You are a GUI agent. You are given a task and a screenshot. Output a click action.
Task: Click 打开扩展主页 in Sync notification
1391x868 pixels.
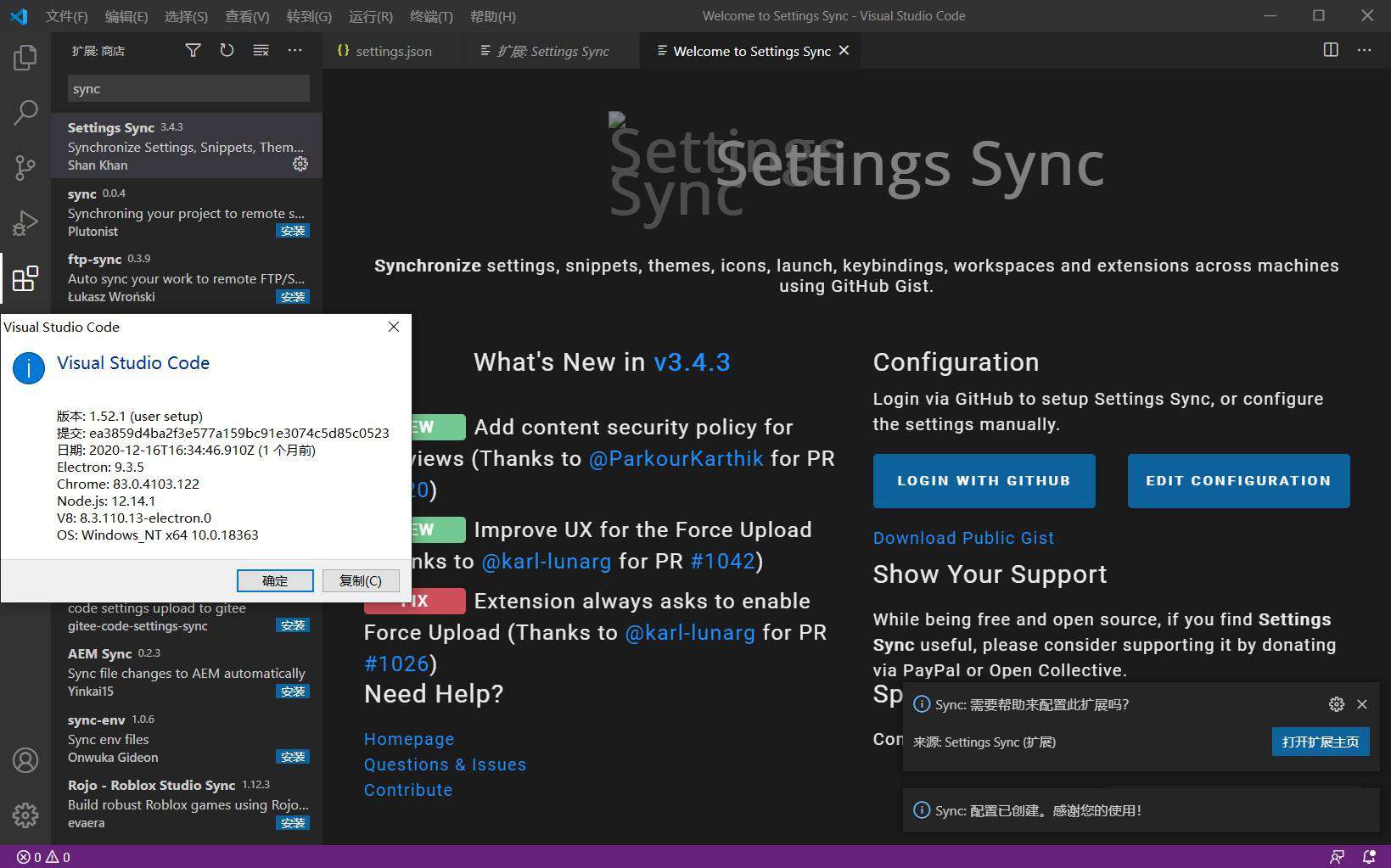1320,742
